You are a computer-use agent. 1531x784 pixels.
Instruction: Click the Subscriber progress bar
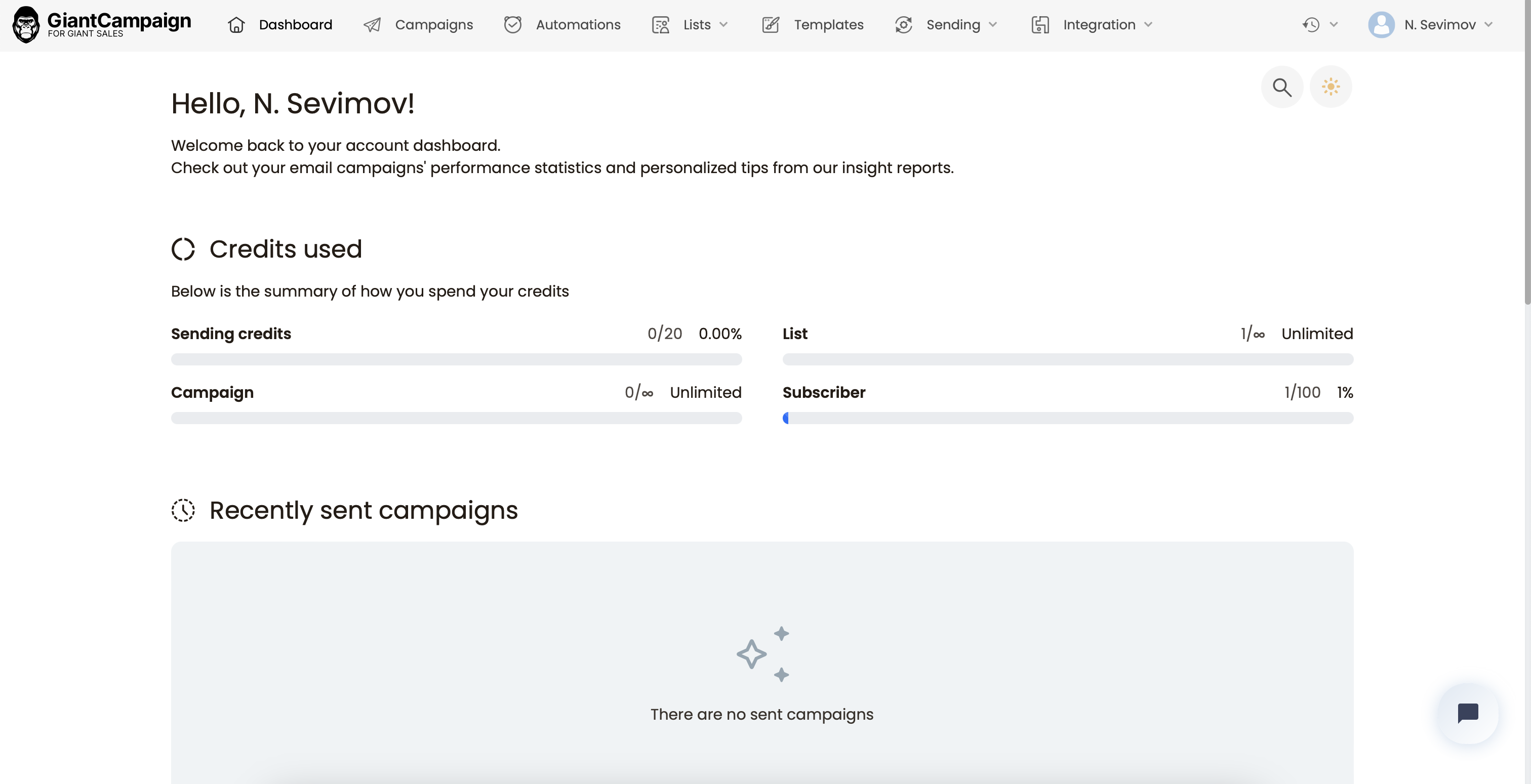pyautogui.click(x=1067, y=418)
